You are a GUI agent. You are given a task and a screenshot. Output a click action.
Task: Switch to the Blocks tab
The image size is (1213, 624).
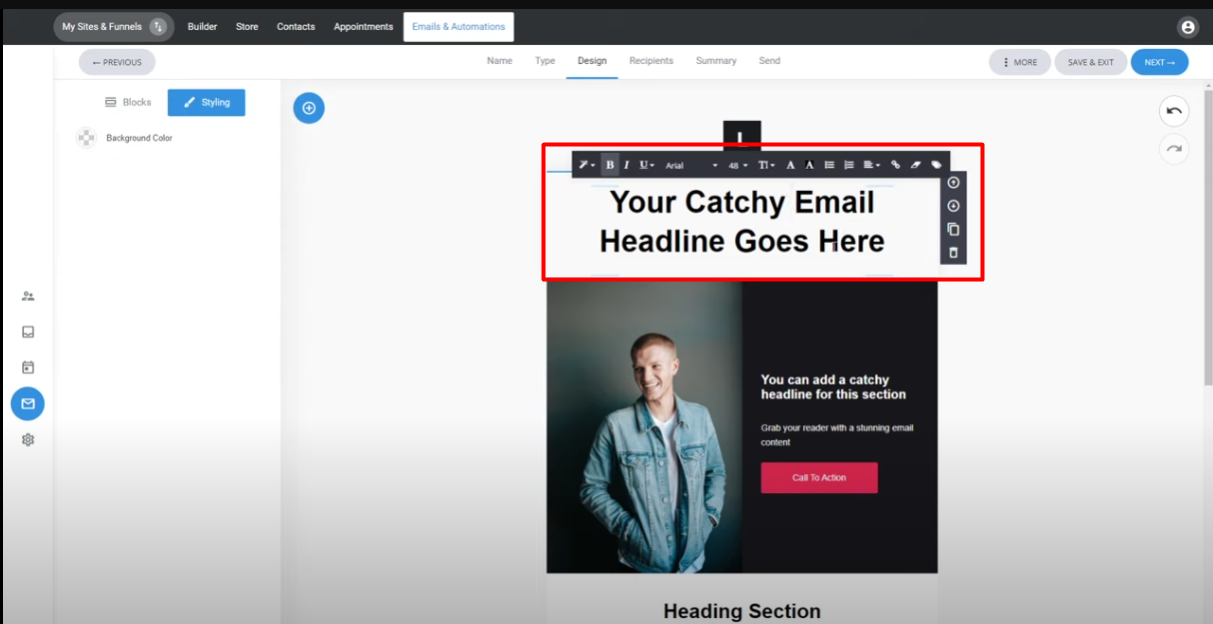(128, 102)
